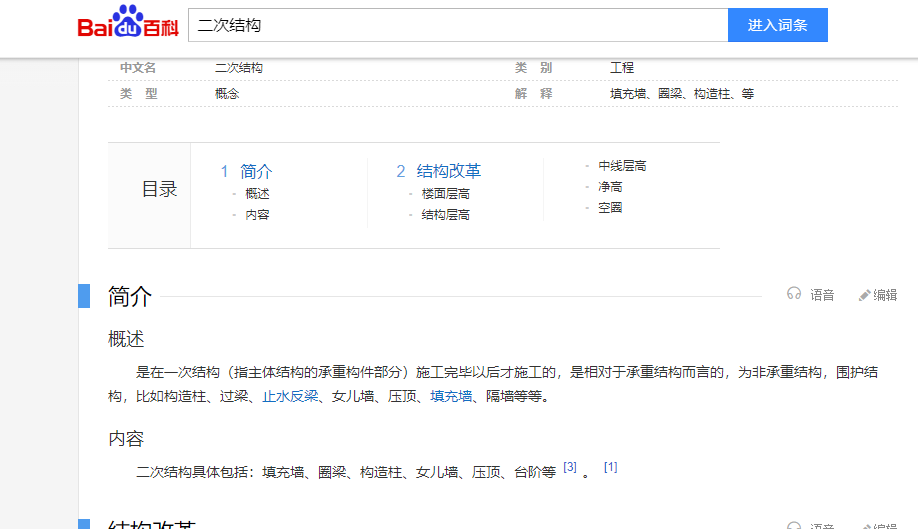The height and width of the screenshot is (529, 918).
Task: Jump to 内容 in the catalog
Action: 257,215
